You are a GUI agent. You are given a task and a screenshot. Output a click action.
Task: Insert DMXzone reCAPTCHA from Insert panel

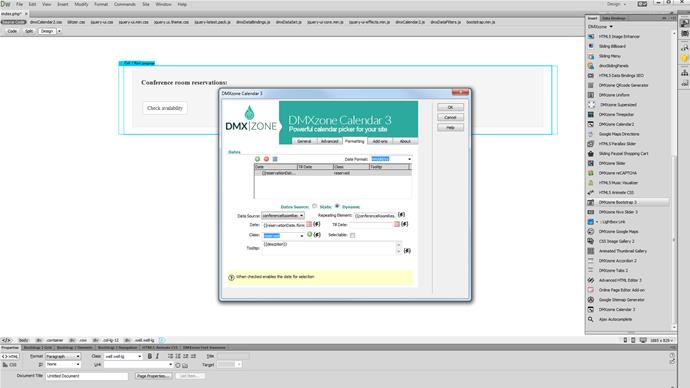pos(617,173)
